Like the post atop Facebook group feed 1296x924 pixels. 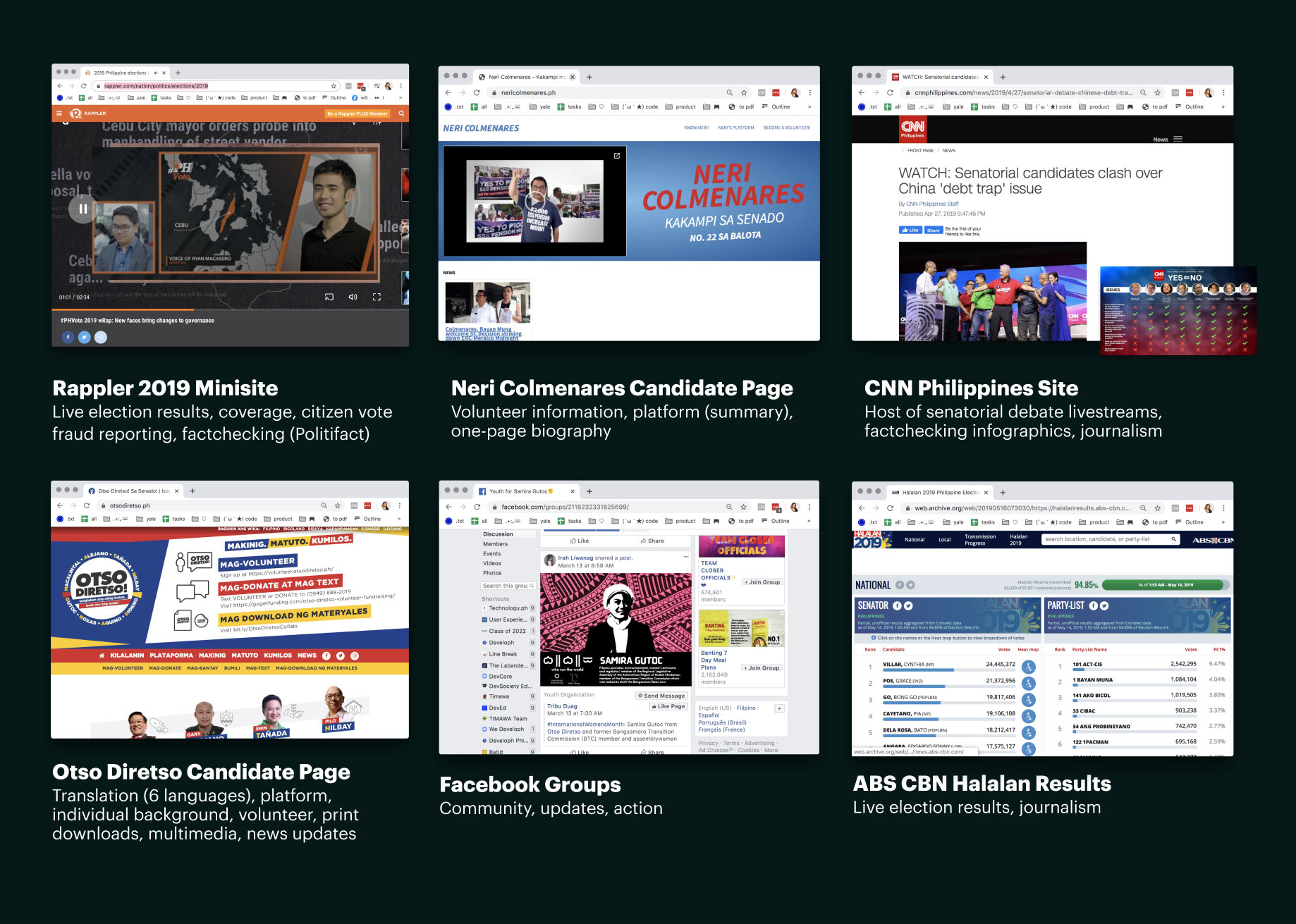(x=580, y=541)
